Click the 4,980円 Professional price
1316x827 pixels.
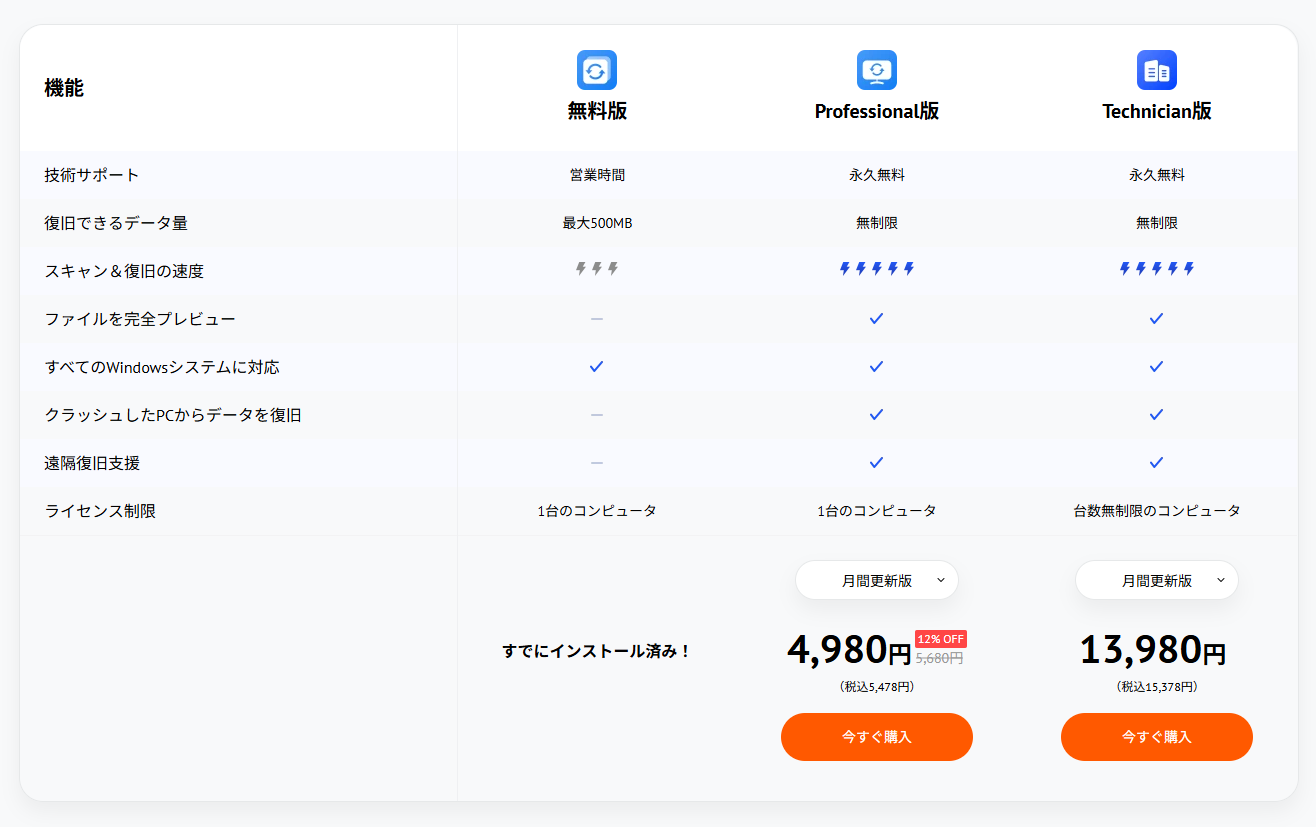point(849,650)
